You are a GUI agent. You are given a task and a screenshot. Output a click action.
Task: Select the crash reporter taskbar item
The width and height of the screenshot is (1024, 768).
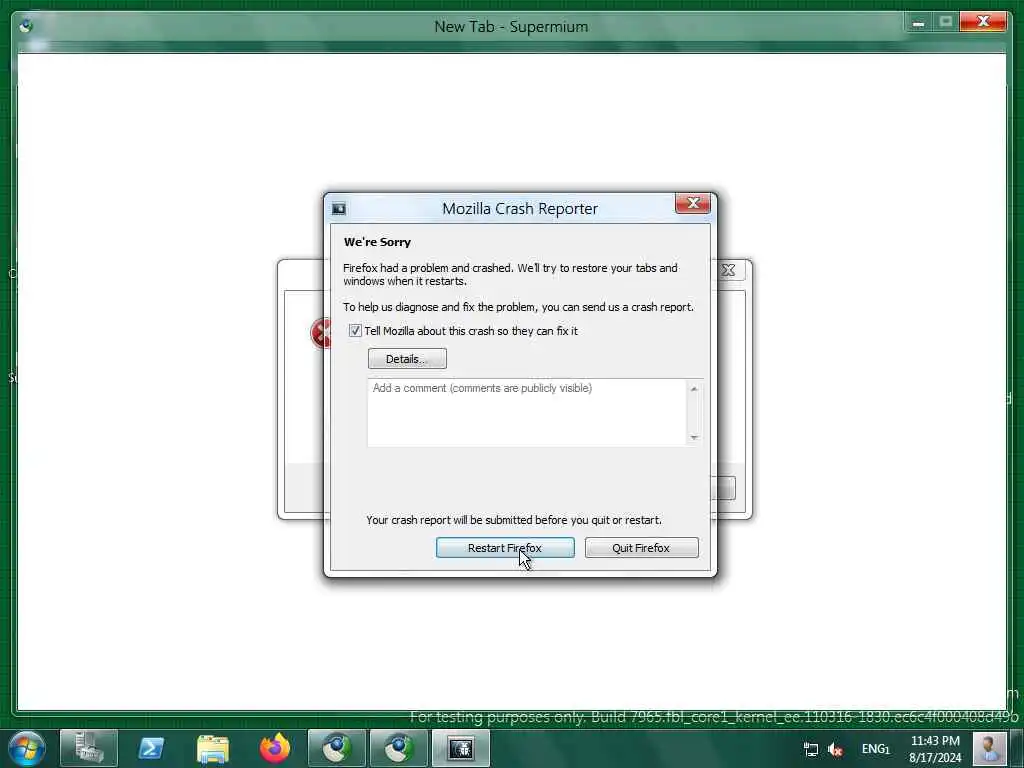coord(461,748)
